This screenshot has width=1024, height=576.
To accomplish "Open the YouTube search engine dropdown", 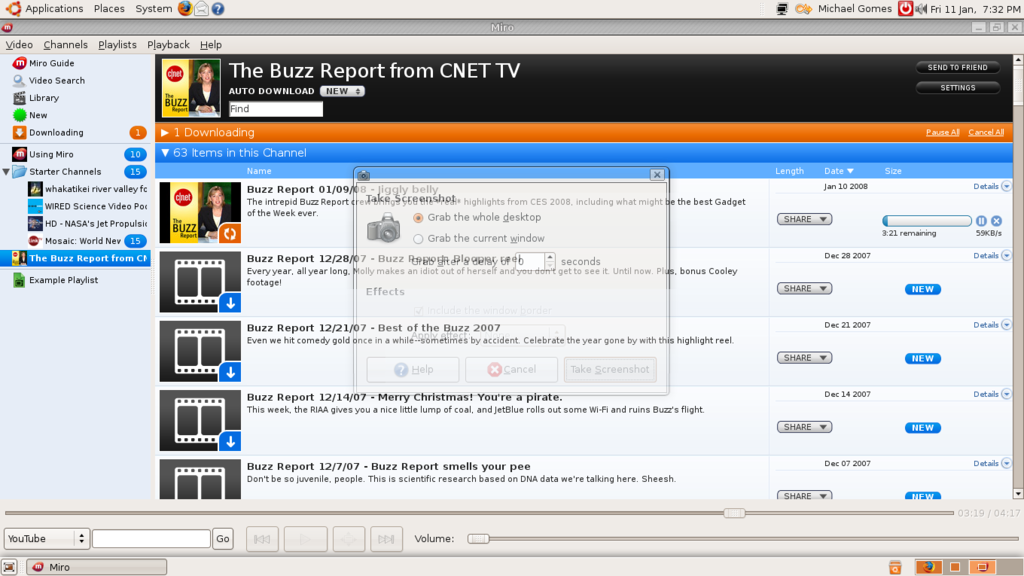I will point(46,539).
